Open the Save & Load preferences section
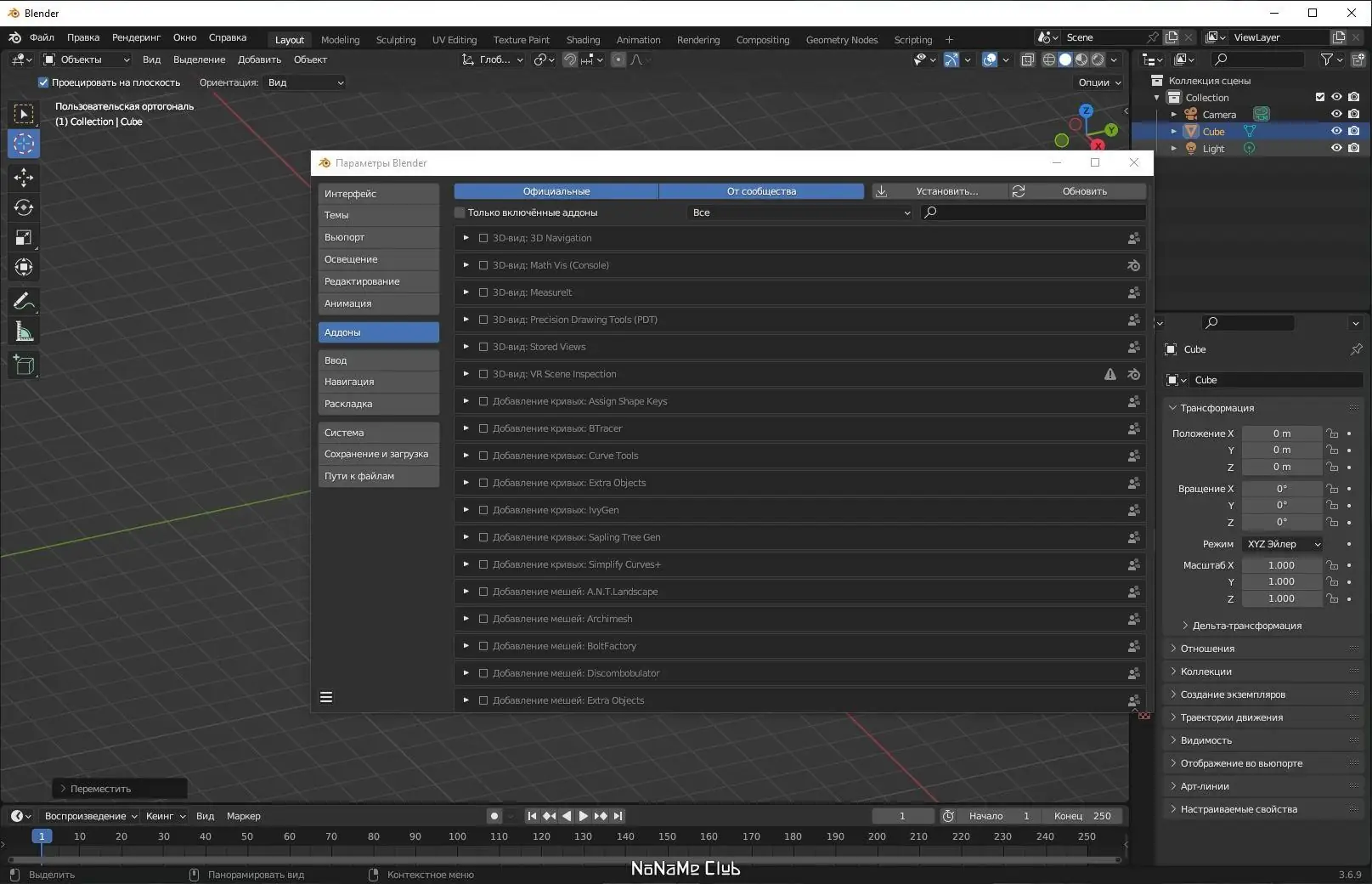Viewport: 1372px width, 884px height. coord(379,454)
